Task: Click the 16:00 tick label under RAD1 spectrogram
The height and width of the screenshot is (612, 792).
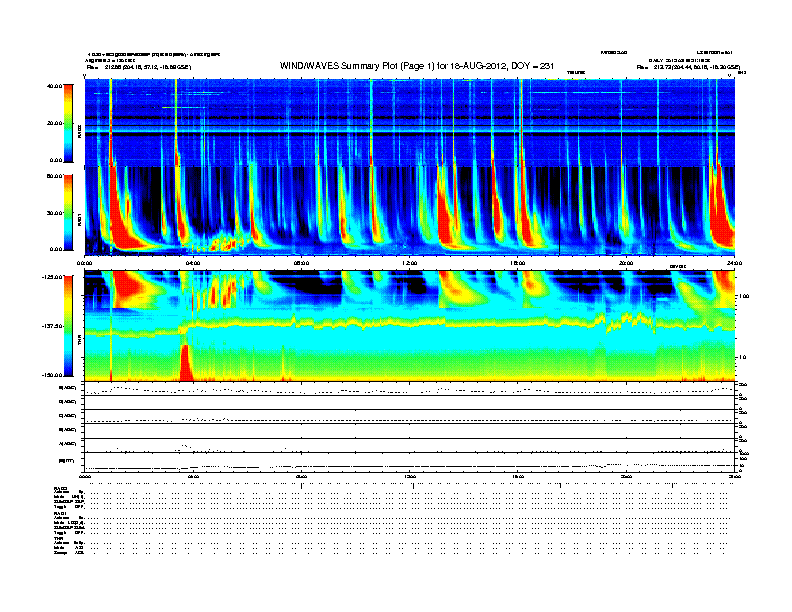Action: tap(518, 263)
